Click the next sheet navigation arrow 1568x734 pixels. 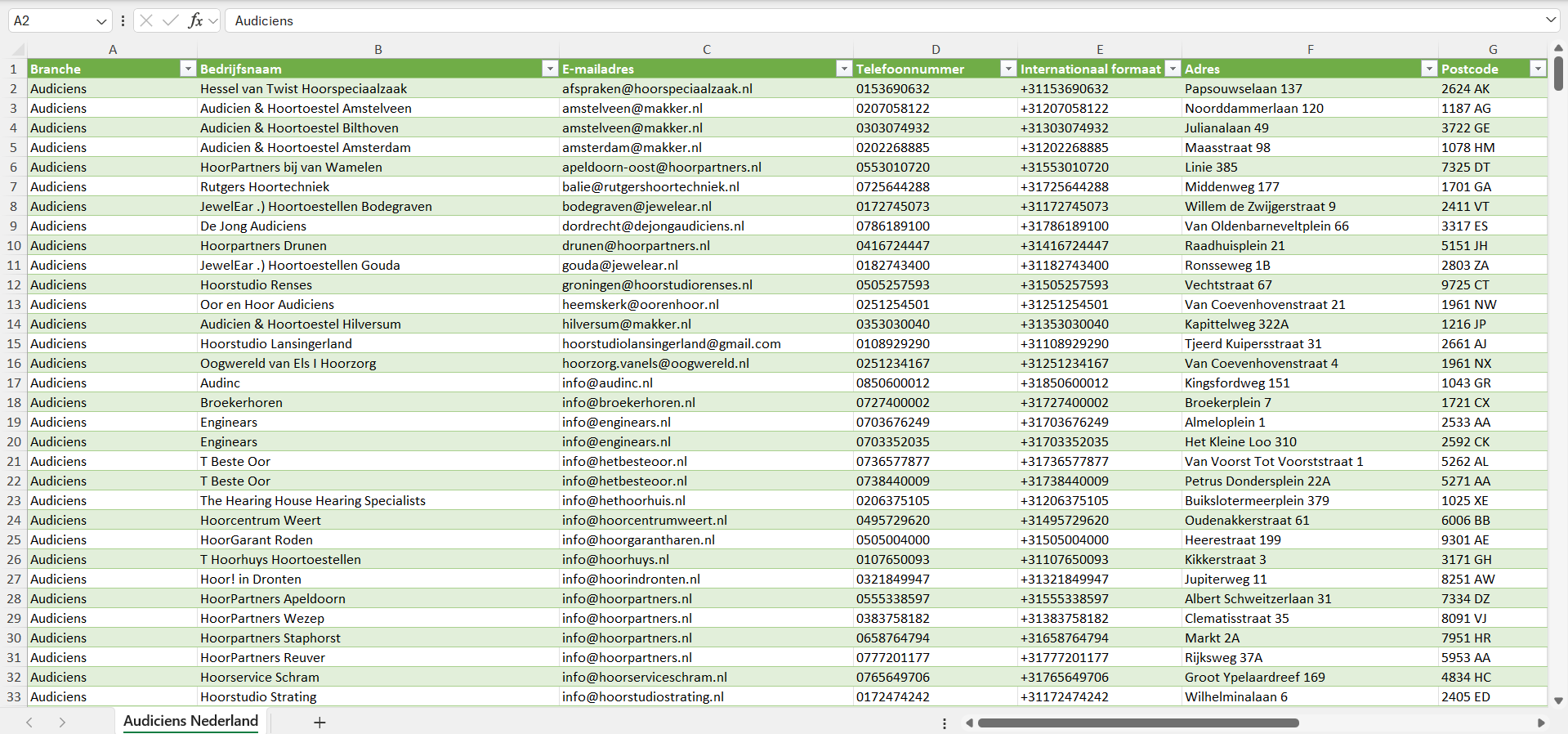coord(62,723)
